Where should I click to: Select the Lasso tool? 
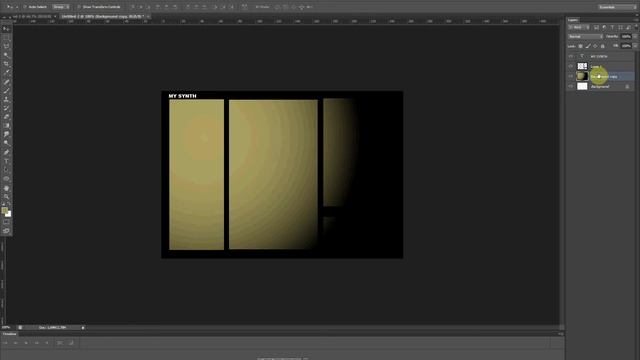[6, 47]
